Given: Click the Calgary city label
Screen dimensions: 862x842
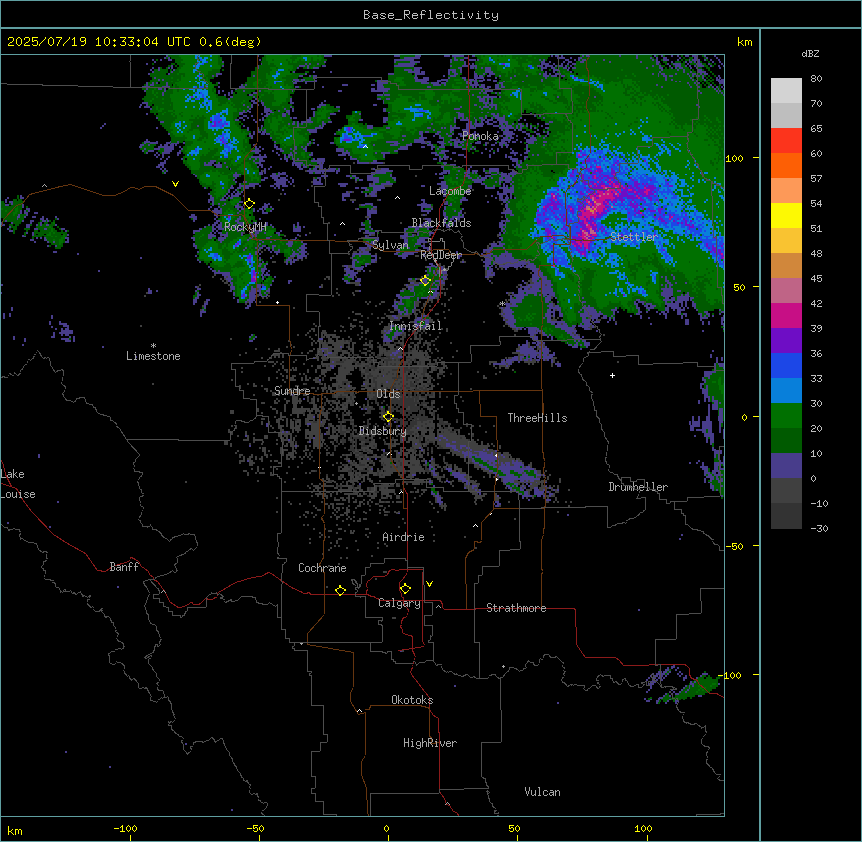Looking at the screenshot, I should point(399,603).
